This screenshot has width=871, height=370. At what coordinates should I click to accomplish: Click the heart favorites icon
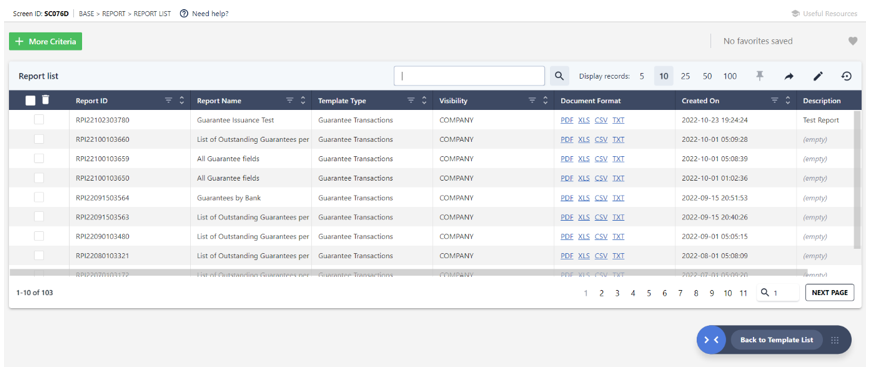coord(853,41)
